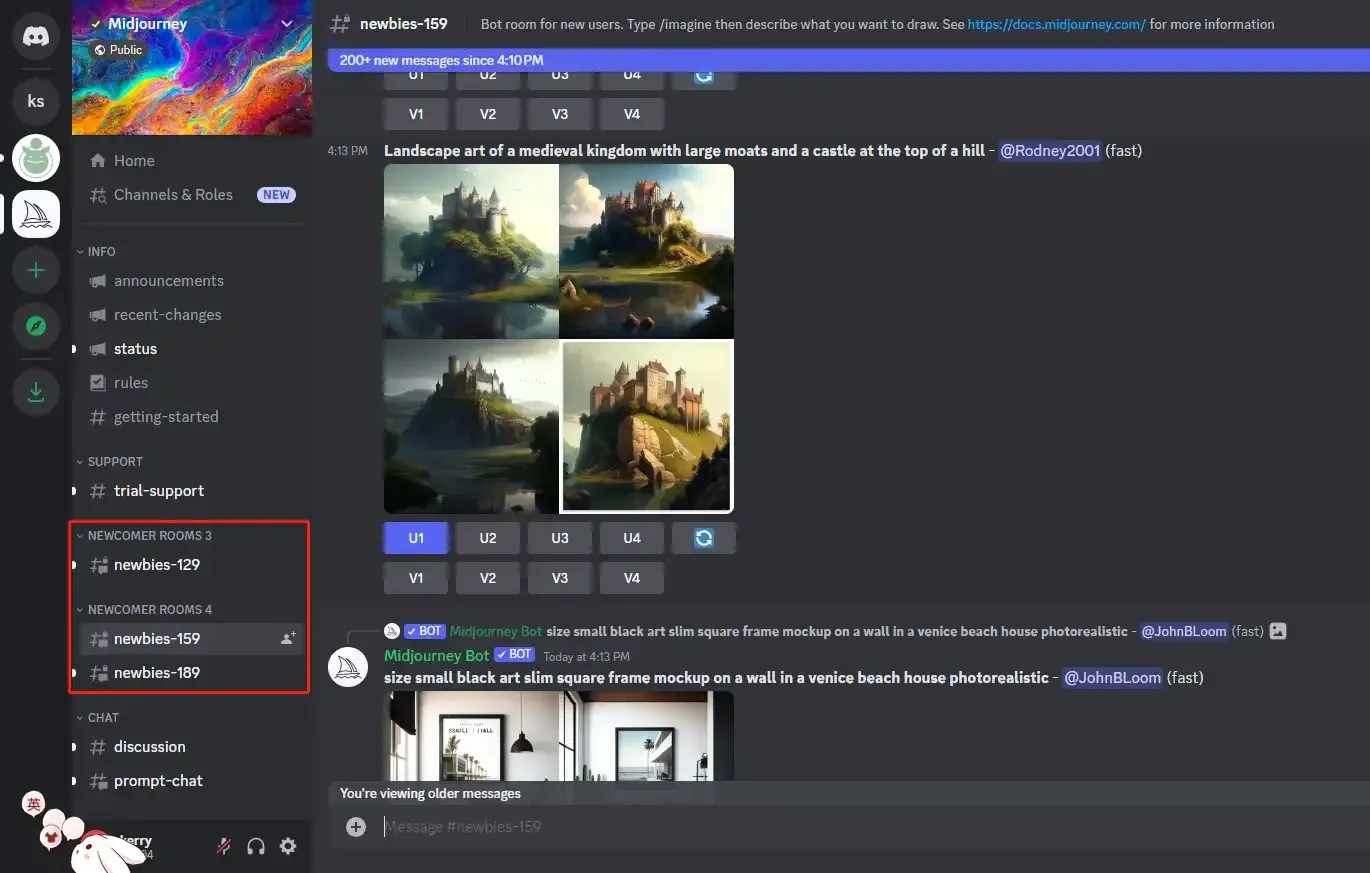The image size is (1370, 873).
Task: Click the reroll refresh icon below castle images
Action: (703, 538)
